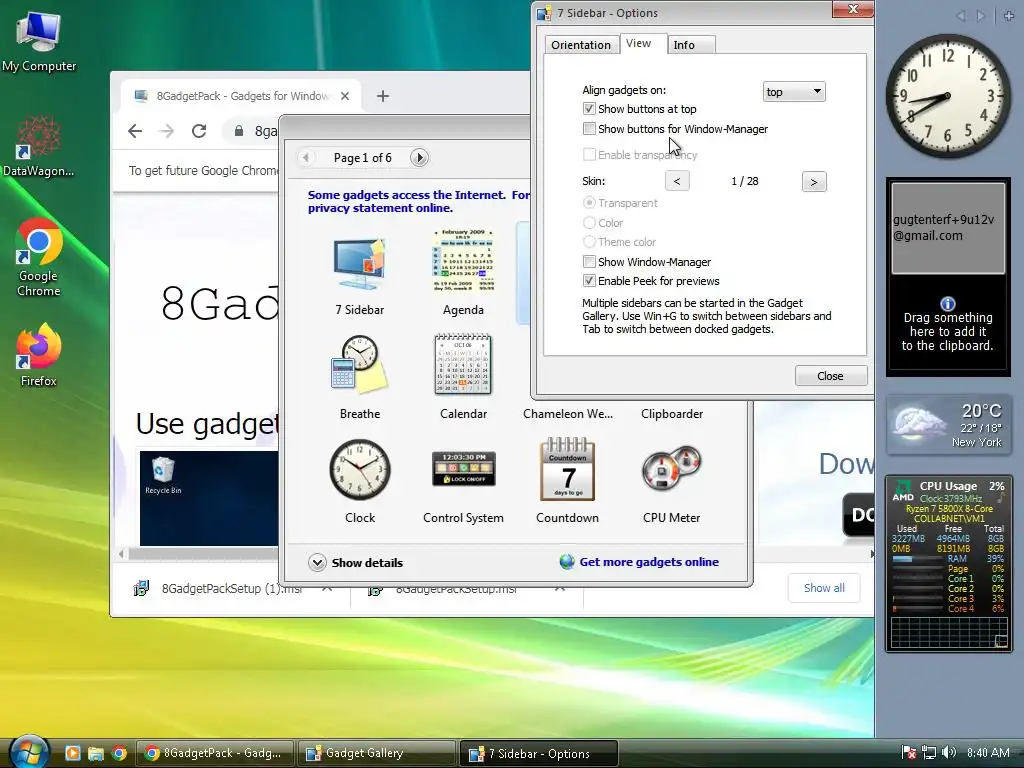The height and width of the screenshot is (768, 1024).
Task: Launch Google Chrome from desktop
Action: 39,258
